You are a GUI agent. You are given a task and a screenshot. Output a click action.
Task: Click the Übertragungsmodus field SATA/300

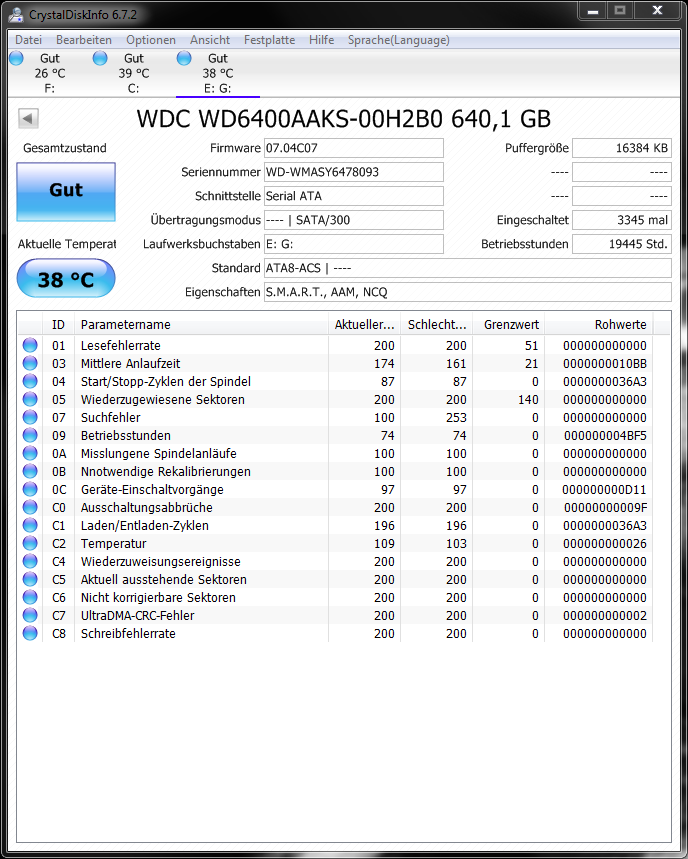(x=354, y=220)
